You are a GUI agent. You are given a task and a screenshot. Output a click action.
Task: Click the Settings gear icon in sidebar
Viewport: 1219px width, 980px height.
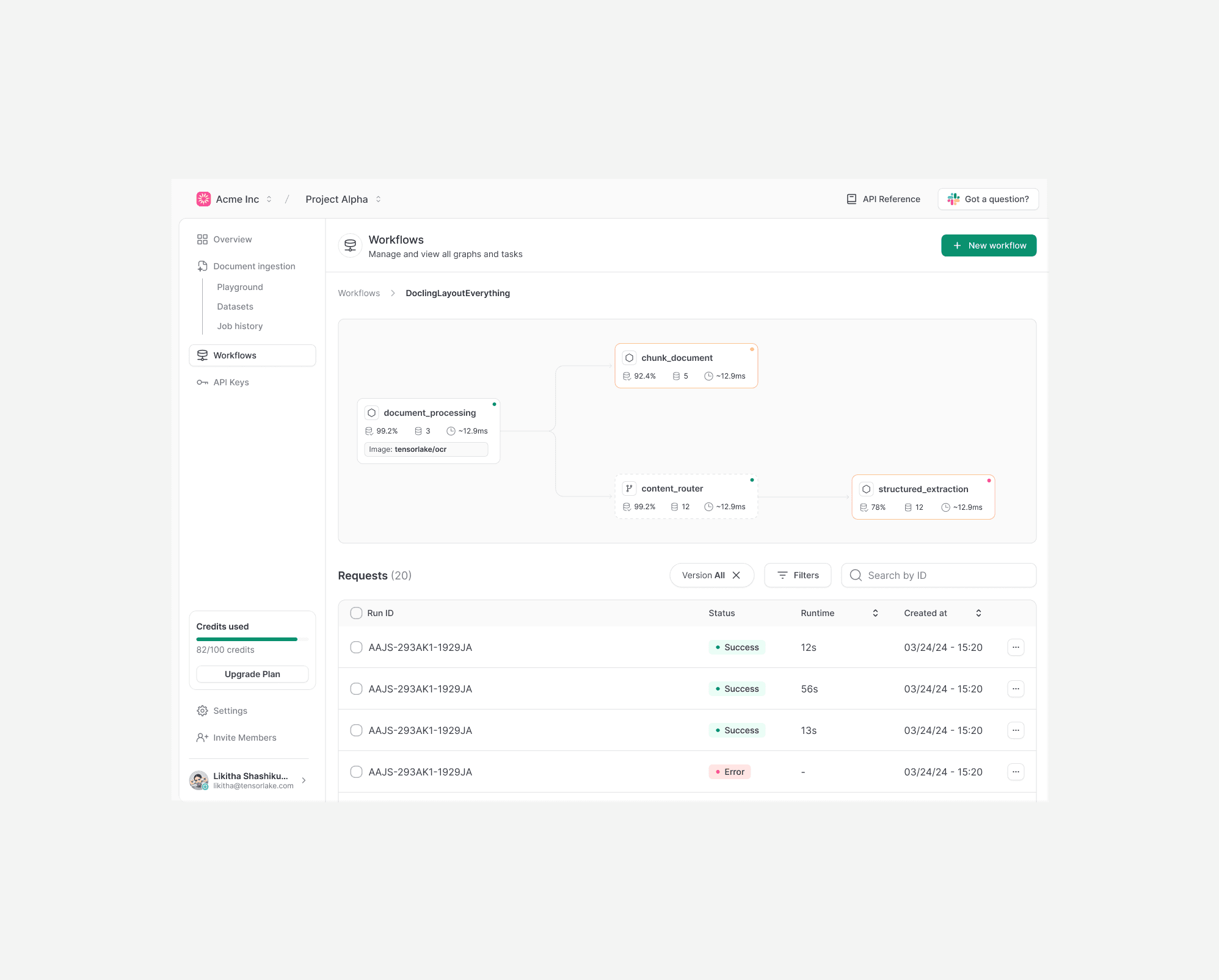(x=202, y=711)
